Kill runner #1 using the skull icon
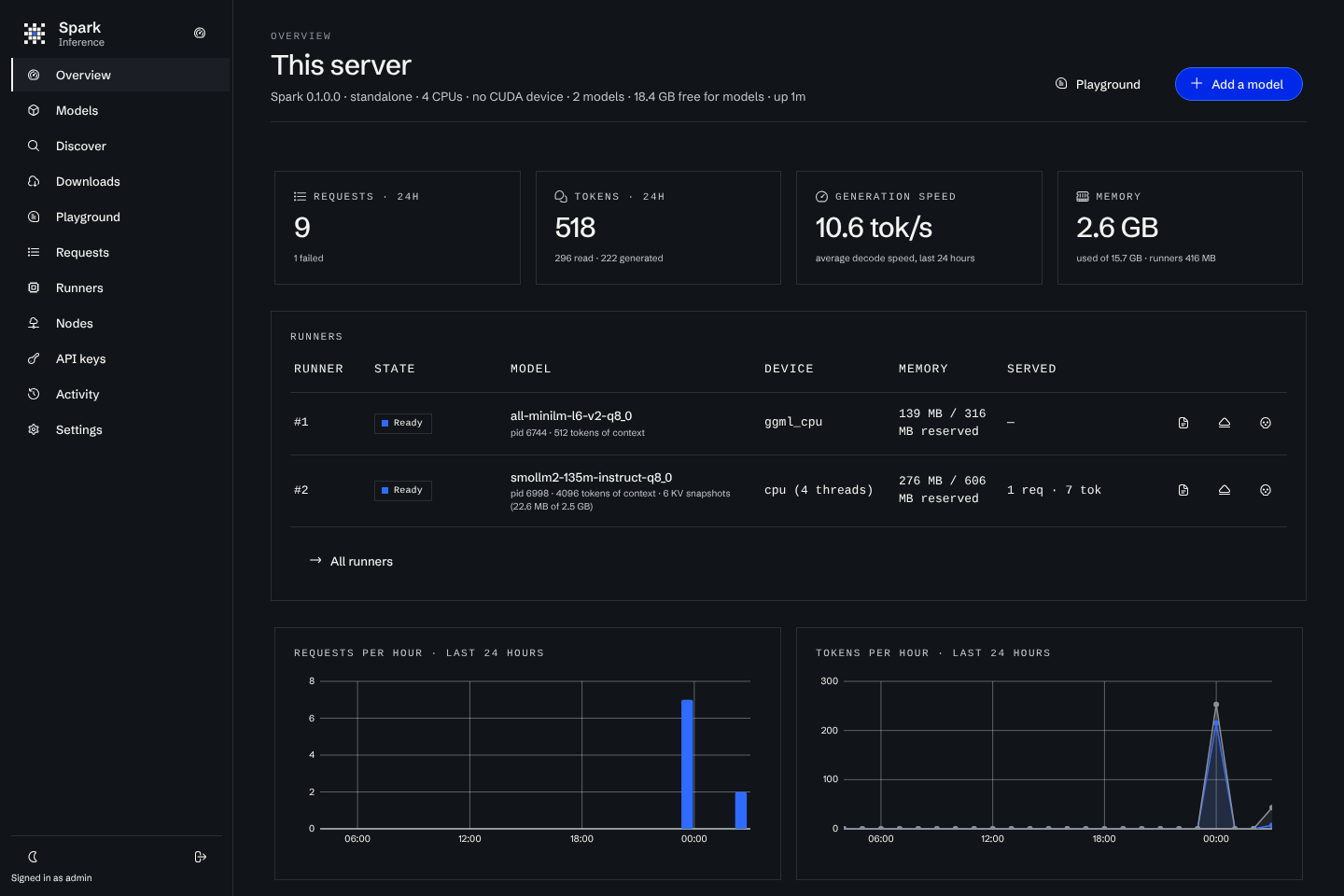The height and width of the screenshot is (896, 1344). (x=1266, y=423)
